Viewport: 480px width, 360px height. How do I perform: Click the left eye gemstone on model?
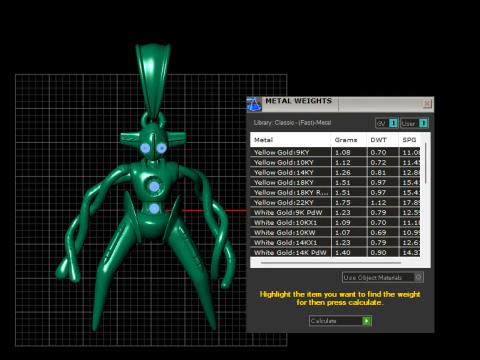click(145, 148)
